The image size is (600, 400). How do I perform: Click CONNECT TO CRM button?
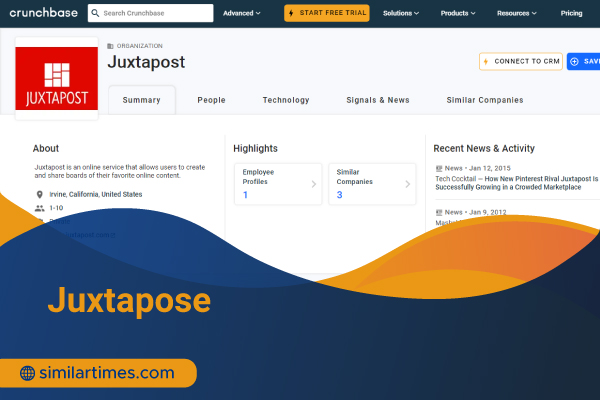(x=521, y=61)
